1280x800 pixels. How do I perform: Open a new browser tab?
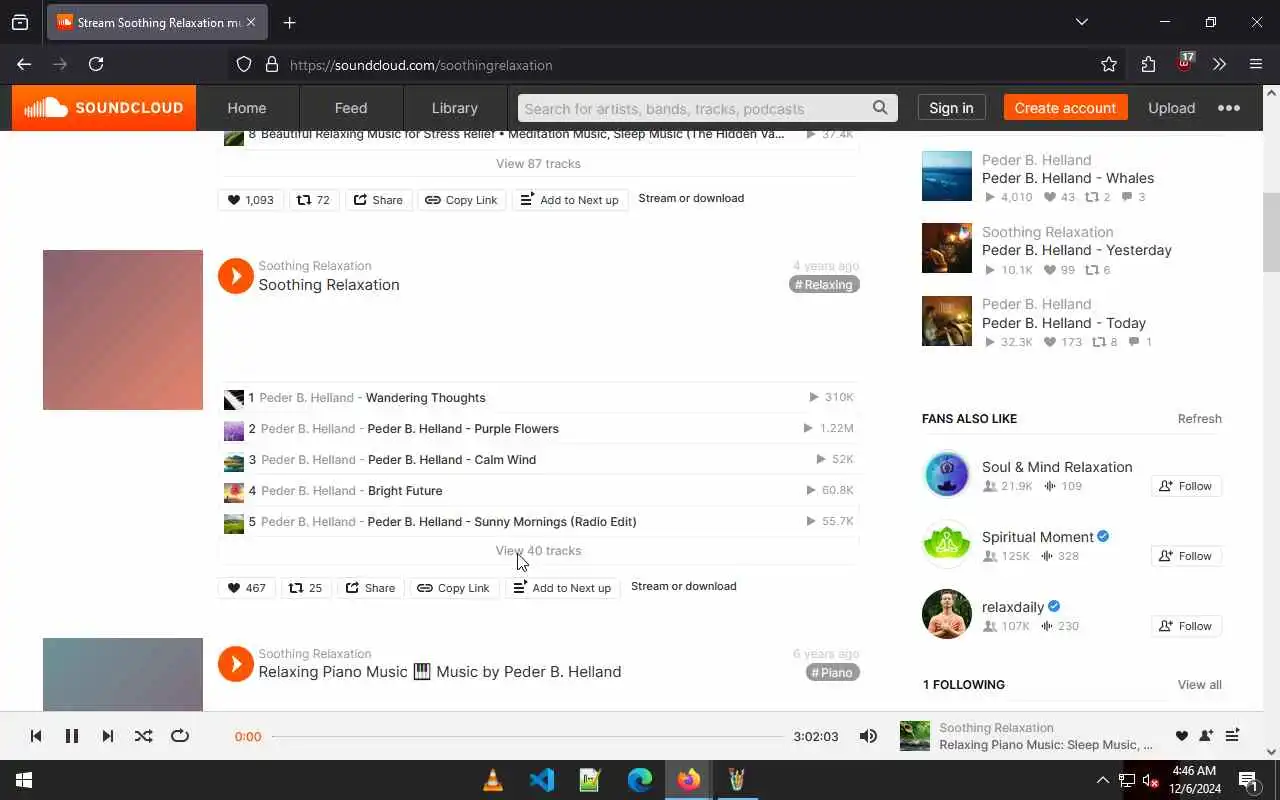[289, 22]
